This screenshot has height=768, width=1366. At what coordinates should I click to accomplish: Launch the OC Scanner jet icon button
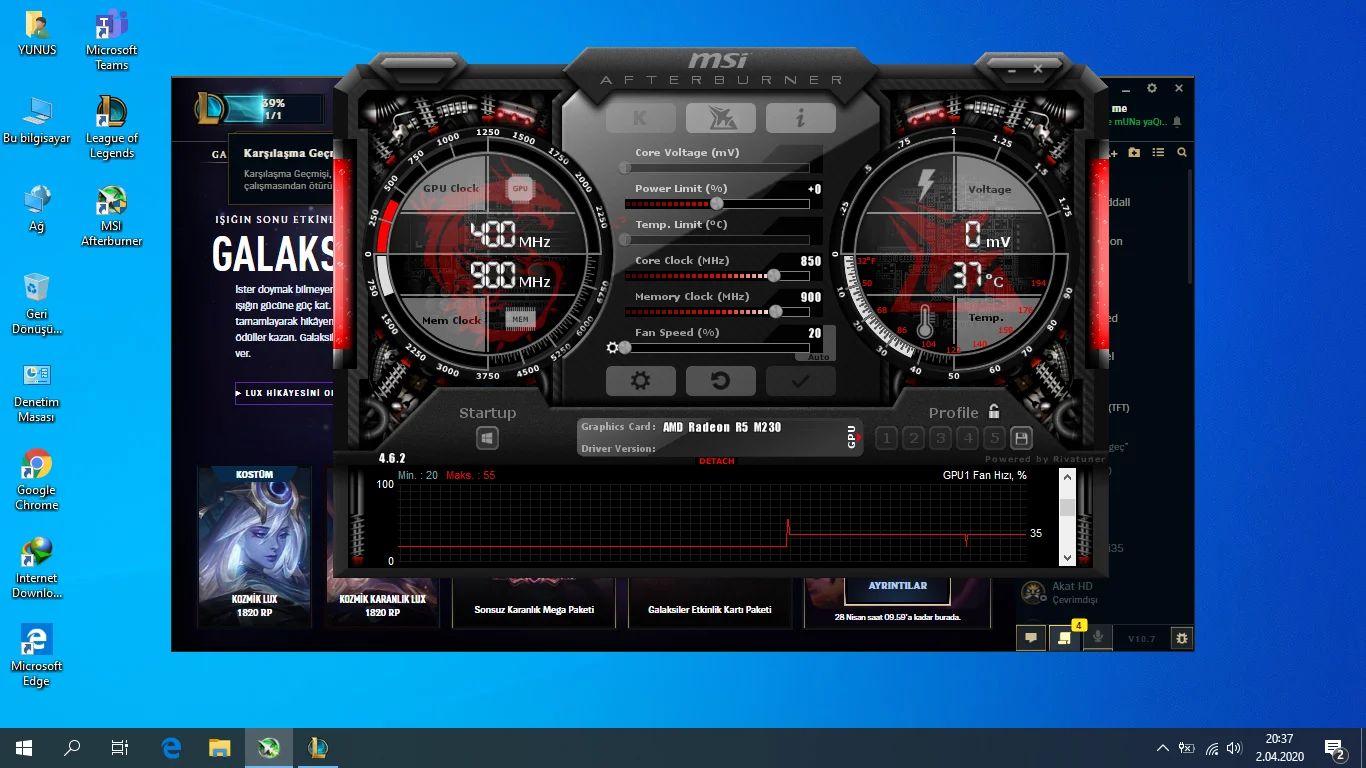coord(720,118)
